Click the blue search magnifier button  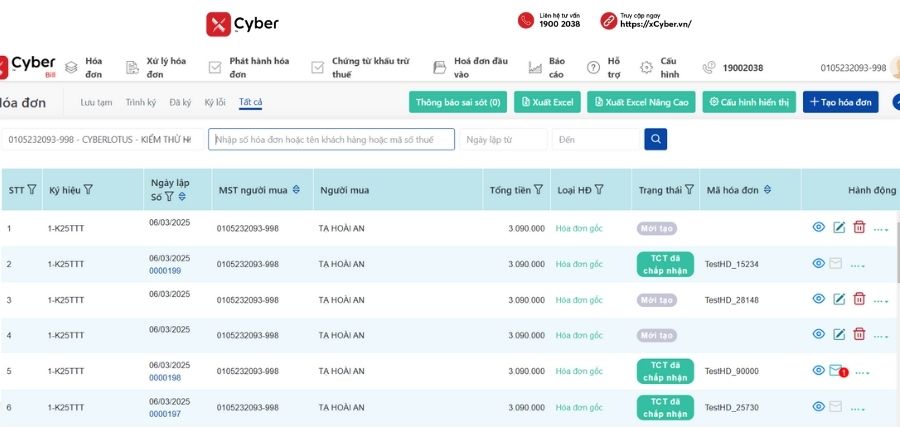(656, 139)
